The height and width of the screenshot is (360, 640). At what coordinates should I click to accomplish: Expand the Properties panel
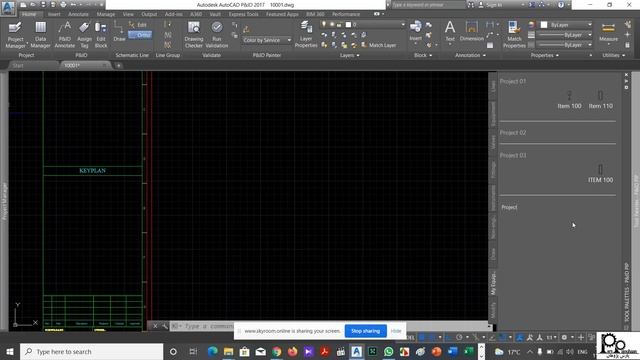pyautogui.click(x=544, y=55)
